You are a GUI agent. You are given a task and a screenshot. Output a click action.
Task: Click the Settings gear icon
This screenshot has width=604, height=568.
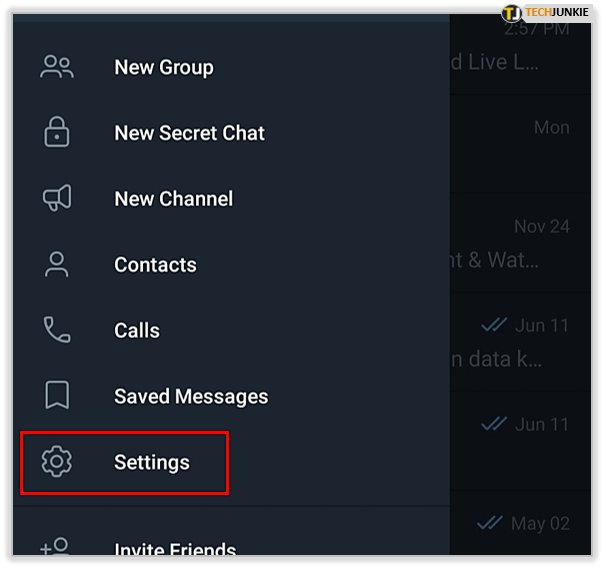coord(57,462)
